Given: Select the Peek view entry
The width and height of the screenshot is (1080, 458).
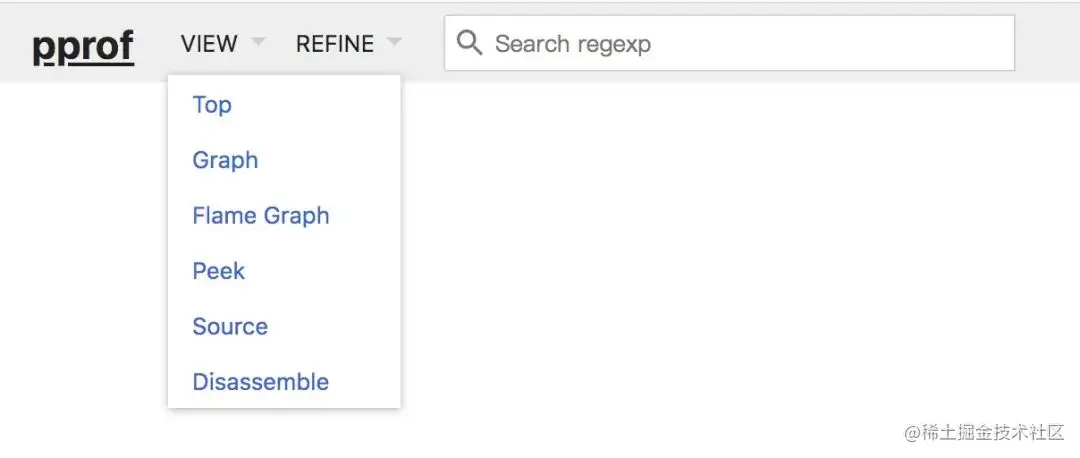Looking at the screenshot, I should pos(218,271).
